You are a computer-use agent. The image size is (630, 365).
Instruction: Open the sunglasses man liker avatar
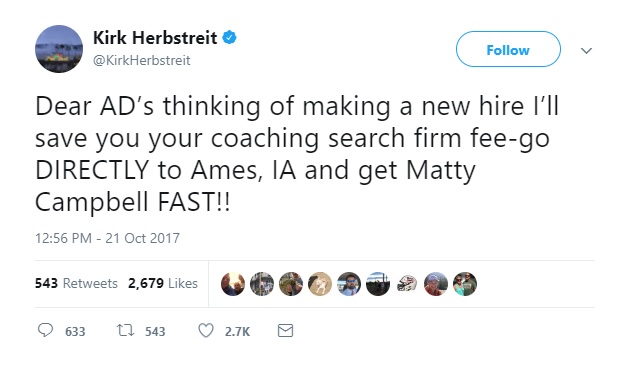pyautogui.click(x=349, y=284)
